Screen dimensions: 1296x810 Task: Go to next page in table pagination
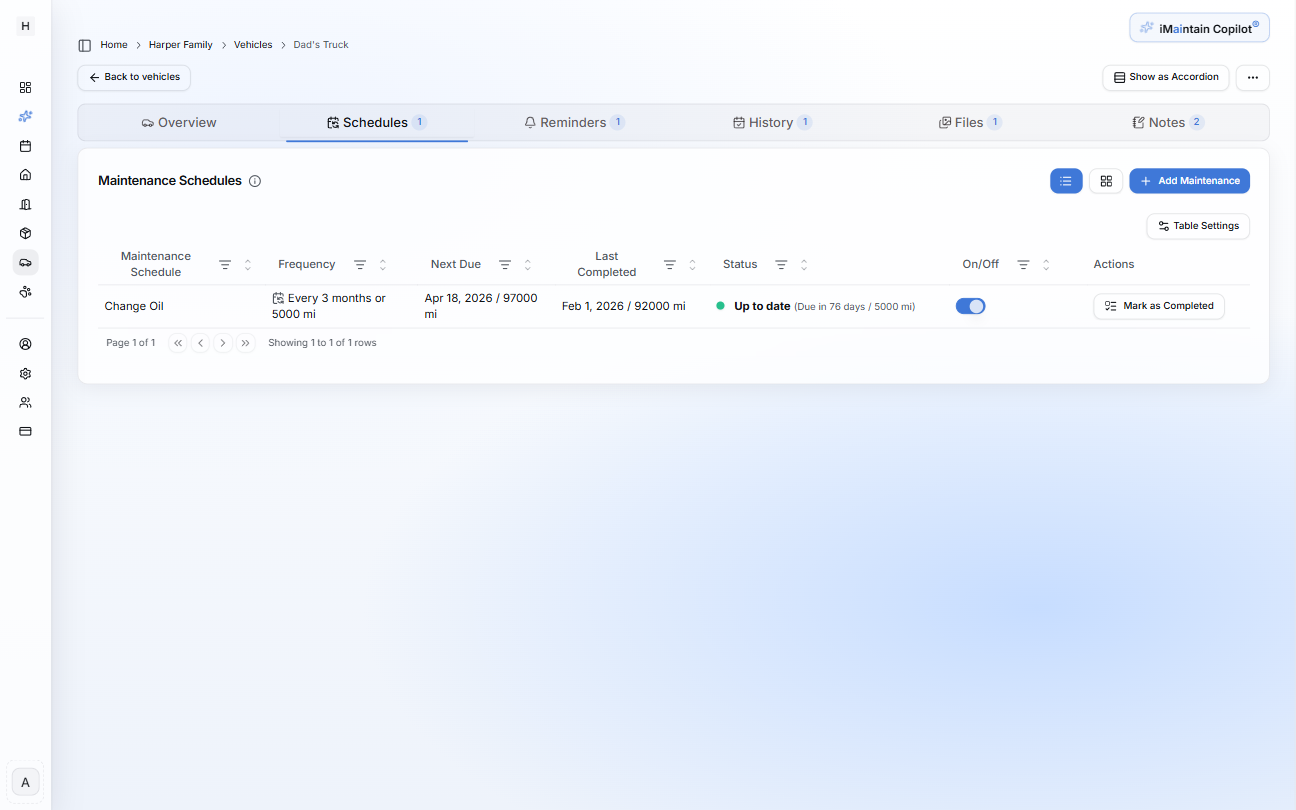point(223,343)
